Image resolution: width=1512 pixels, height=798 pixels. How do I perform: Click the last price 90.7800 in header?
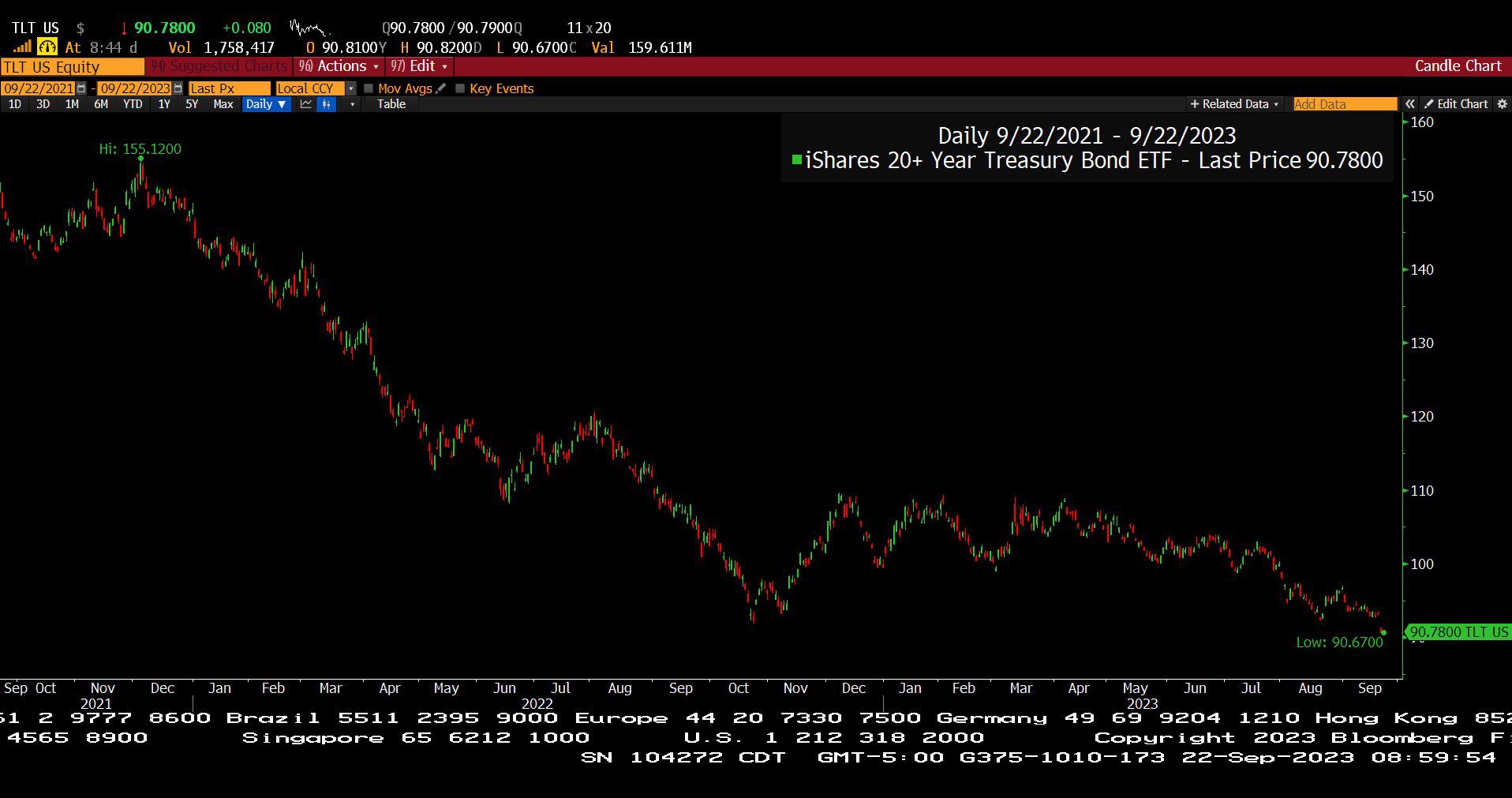(x=164, y=28)
